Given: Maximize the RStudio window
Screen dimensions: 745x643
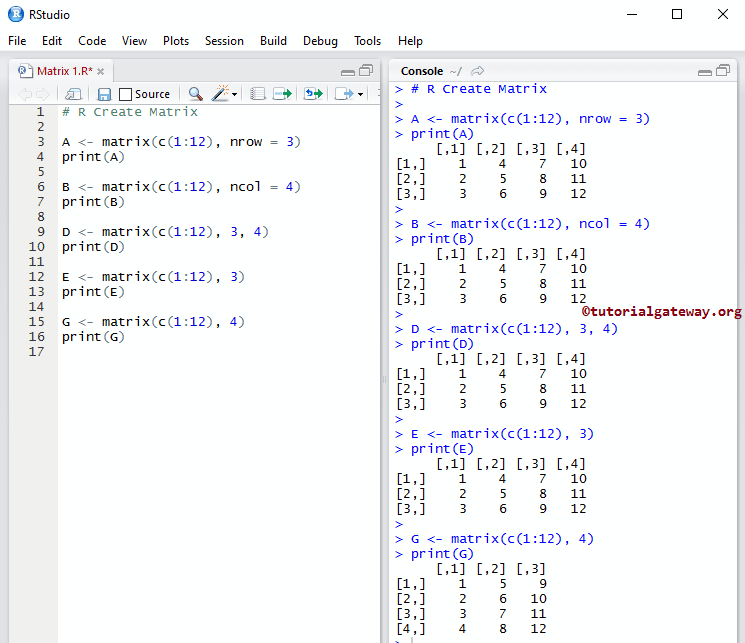Looking at the screenshot, I should pyautogui.click(x=677, y=14).
